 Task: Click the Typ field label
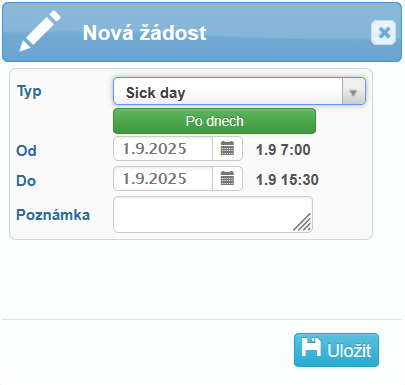(29, 91)
